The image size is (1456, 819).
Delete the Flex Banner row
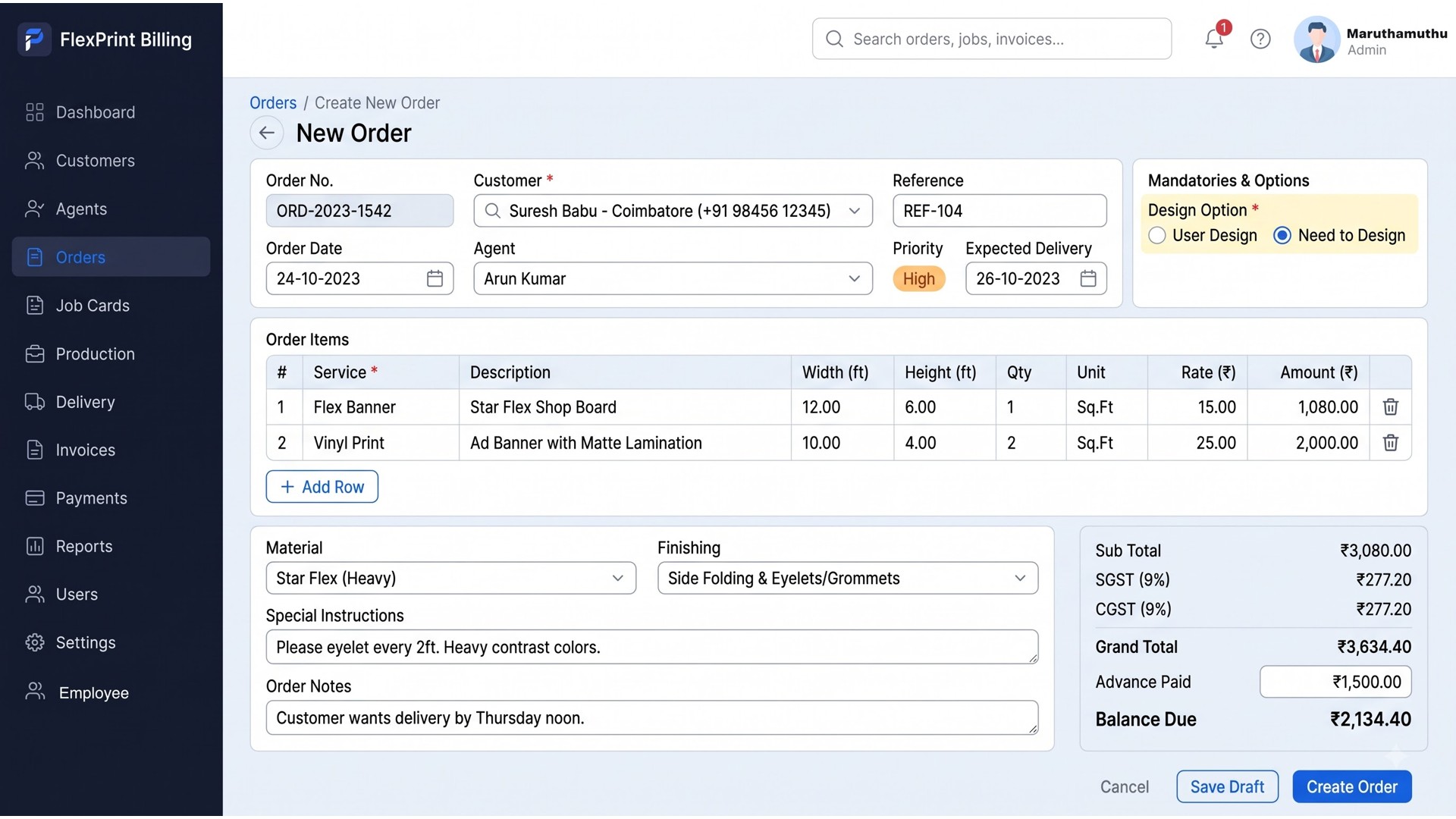tap(1390, 407)
